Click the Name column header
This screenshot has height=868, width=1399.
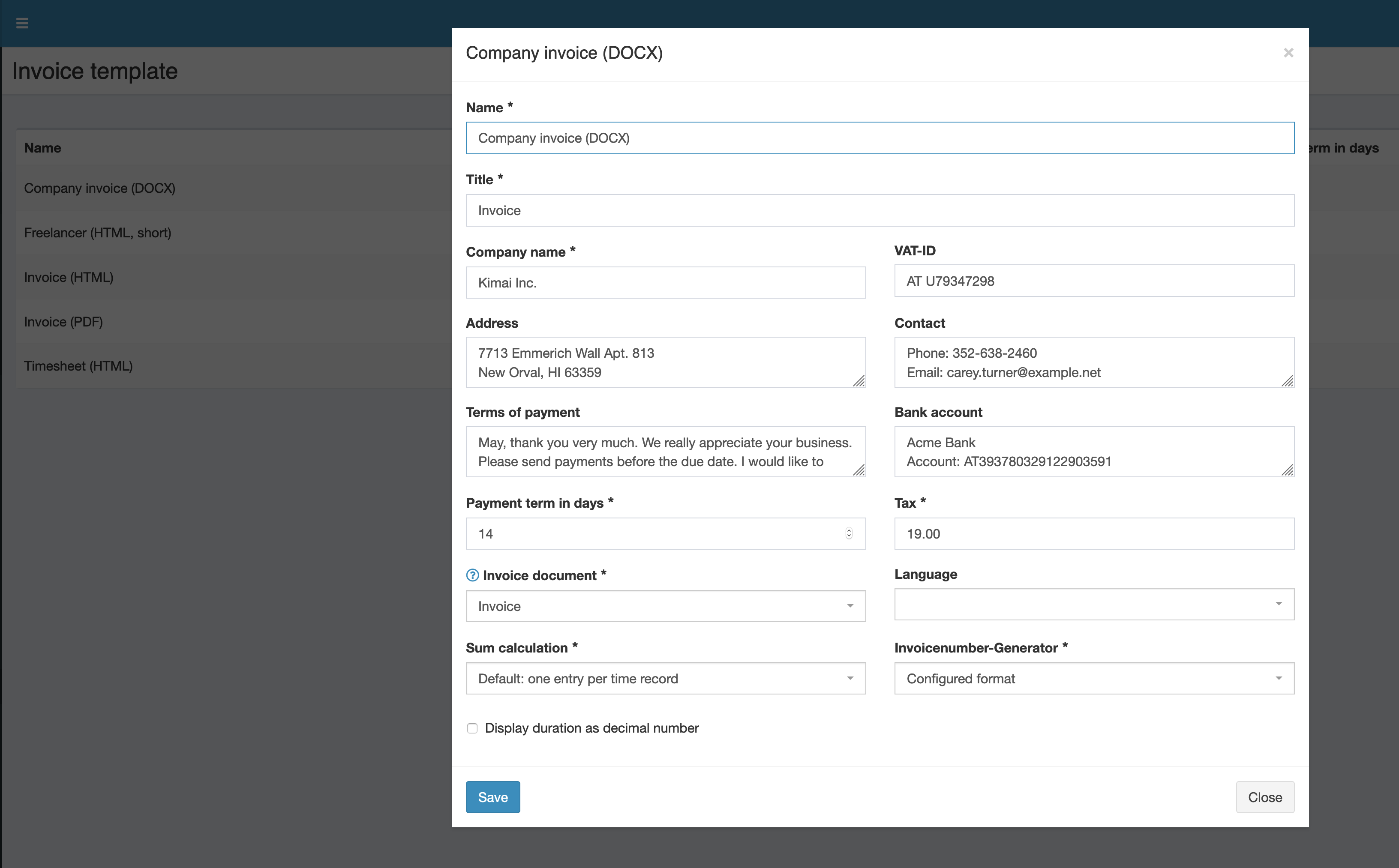click(x=42, y=148)
